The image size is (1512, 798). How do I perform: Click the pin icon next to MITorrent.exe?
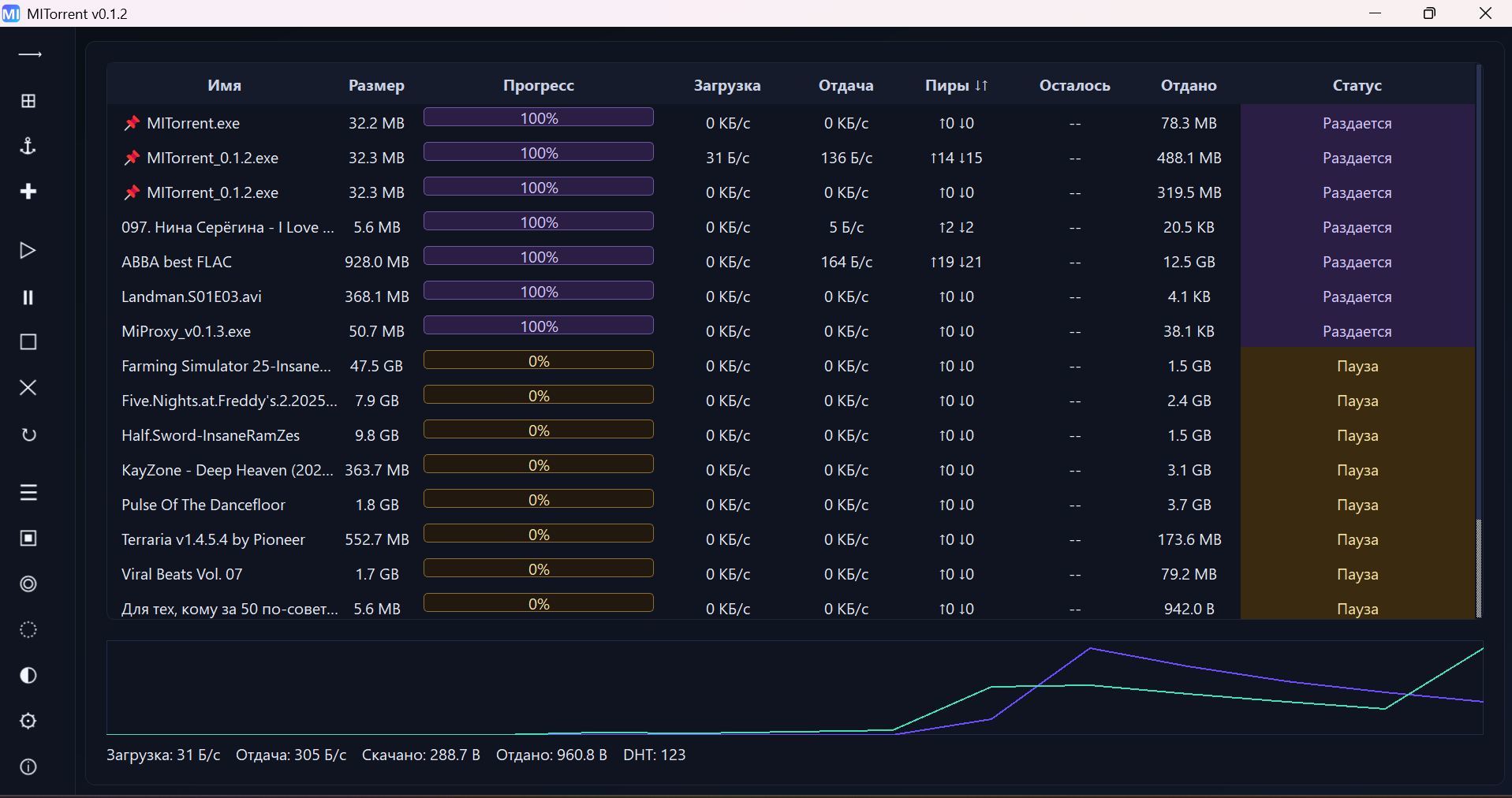[x=132, y=123]
